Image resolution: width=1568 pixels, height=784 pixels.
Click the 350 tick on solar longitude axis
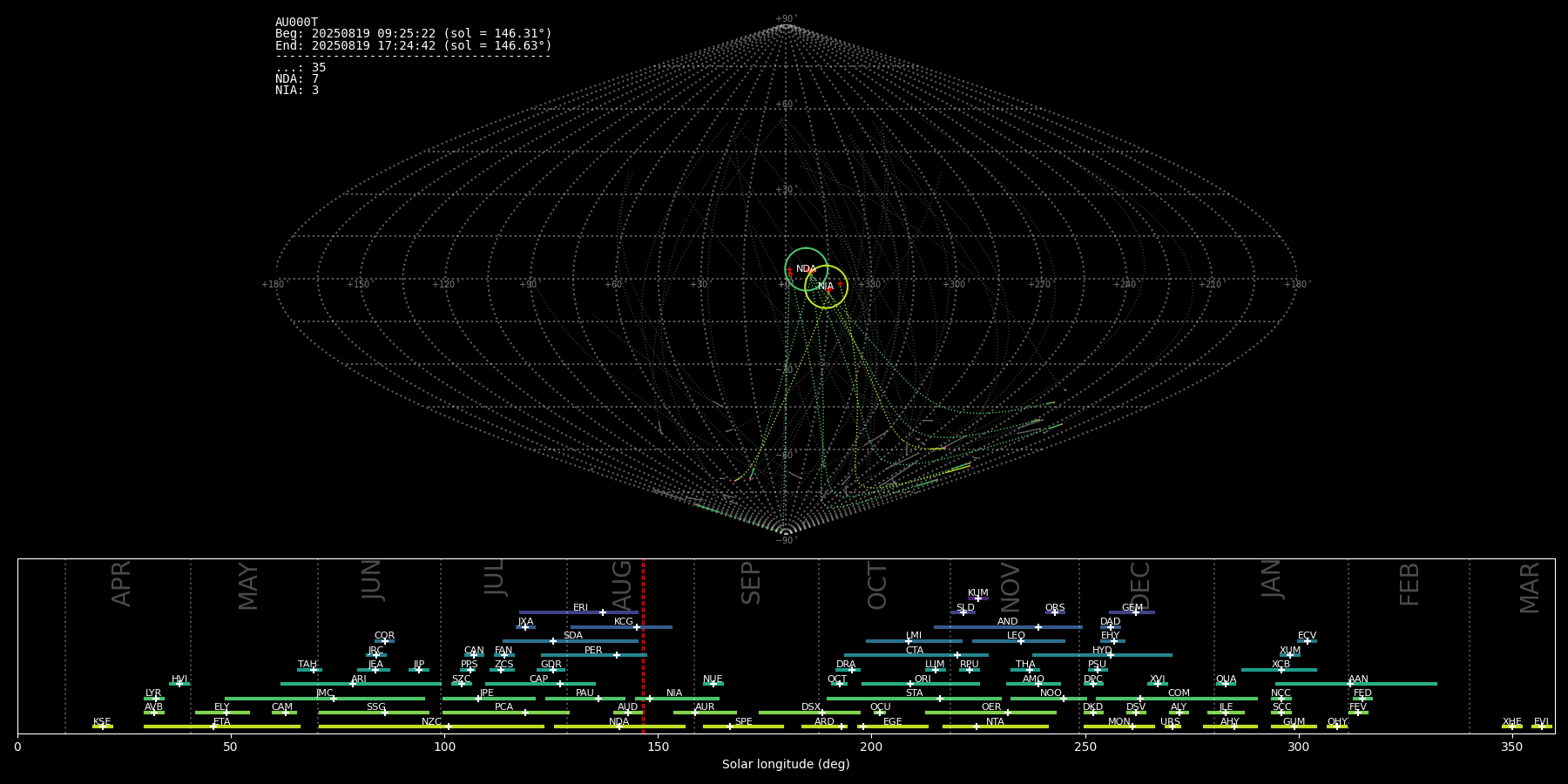(1512, 747)
